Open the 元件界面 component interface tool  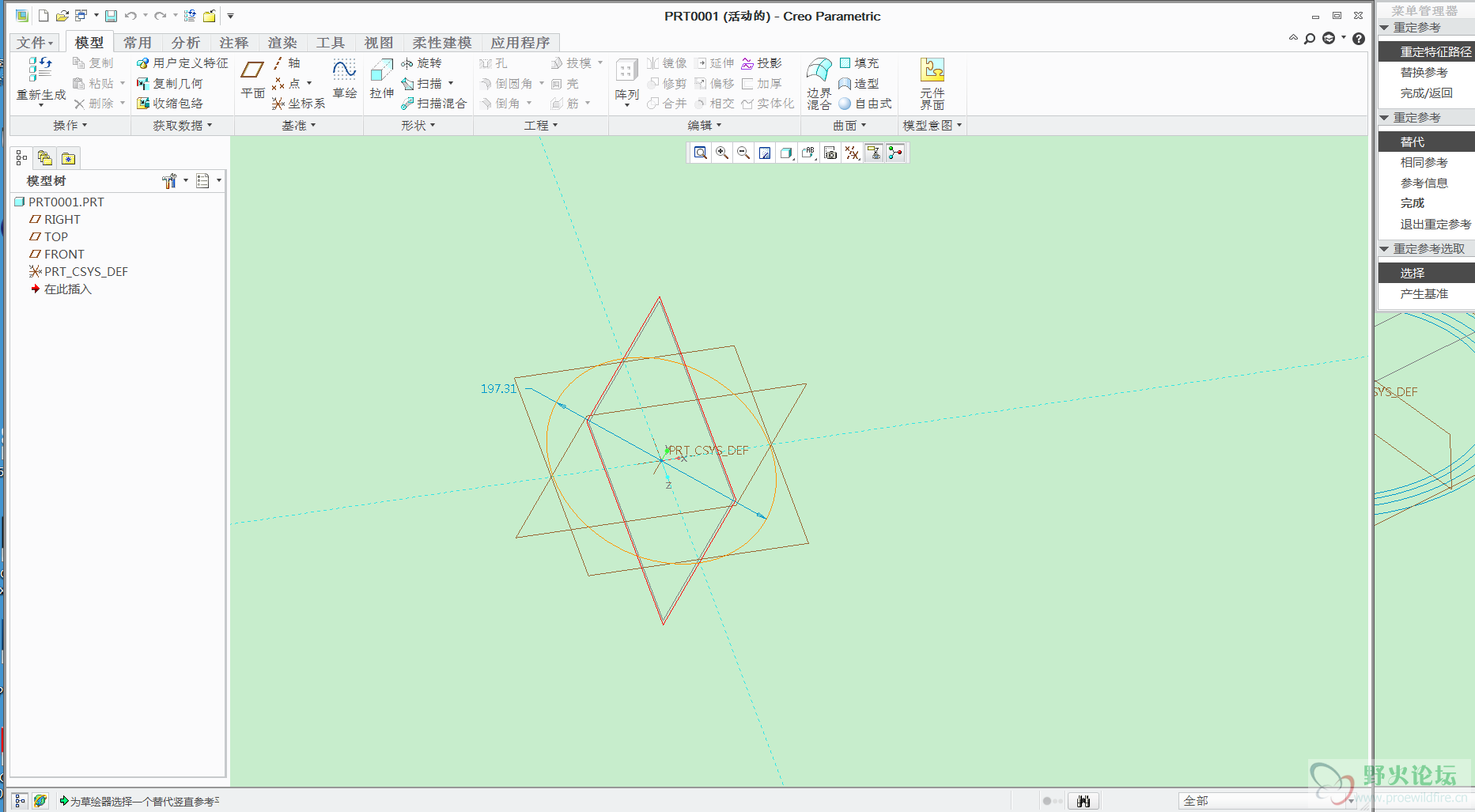[932, 84]
